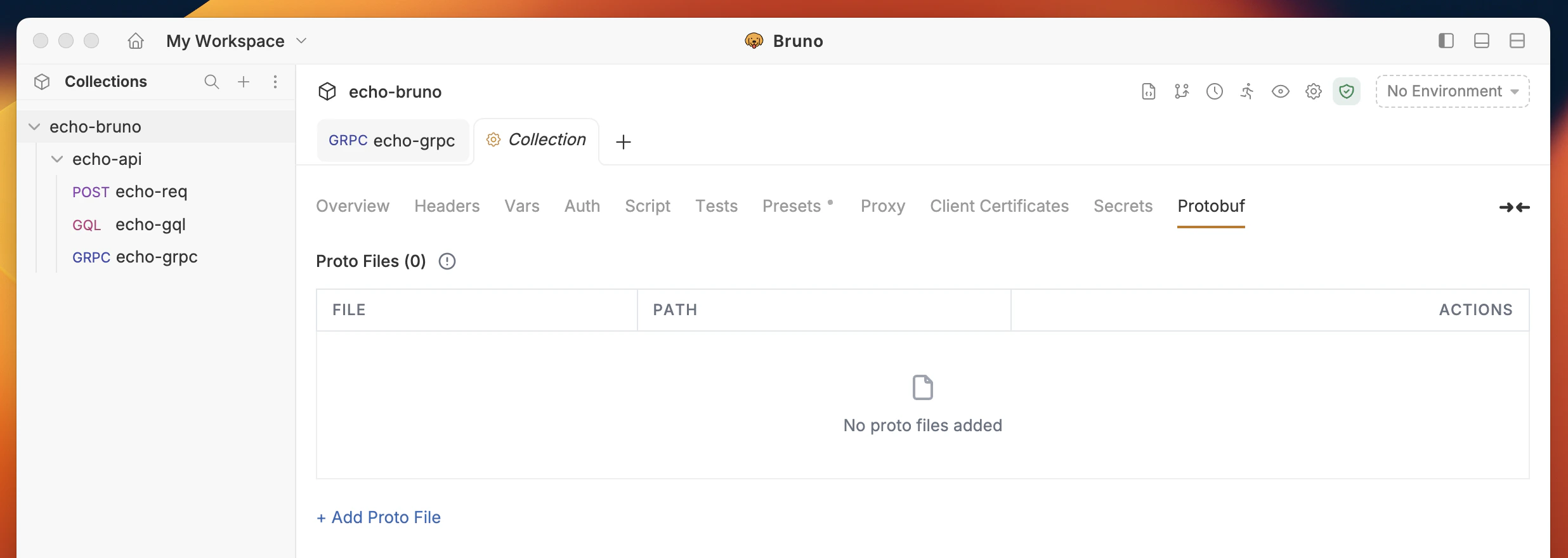1568x558 pixels.
Task: Open the Tests settings tab
Action: tap(717, 206)
